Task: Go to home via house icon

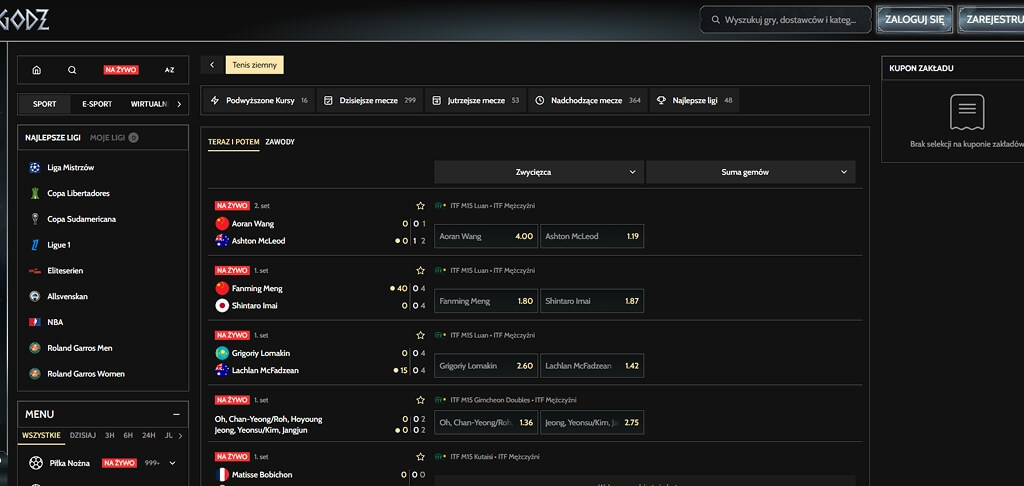Action: (37, 70)
